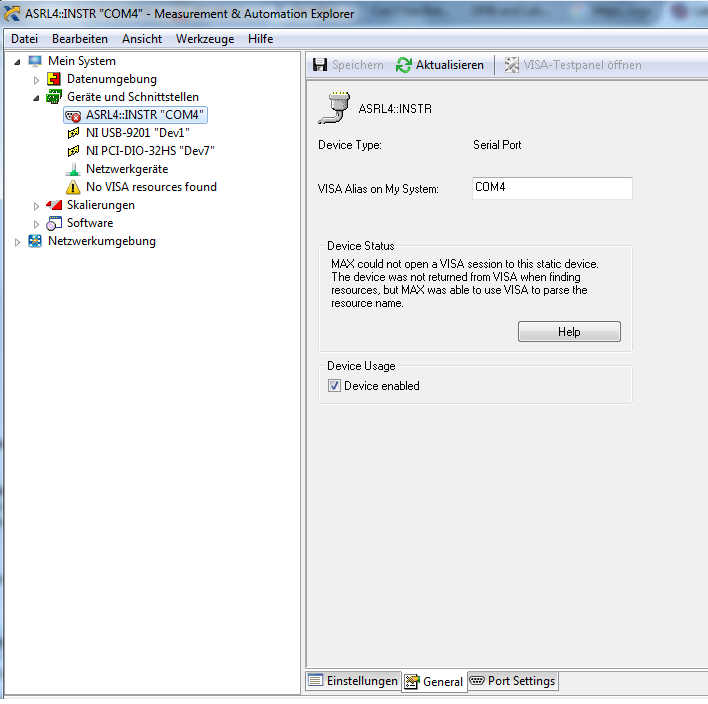Screen dimensions: 708x704
Task: Select No VISA resources found entry
Action: tap(151, 187)
